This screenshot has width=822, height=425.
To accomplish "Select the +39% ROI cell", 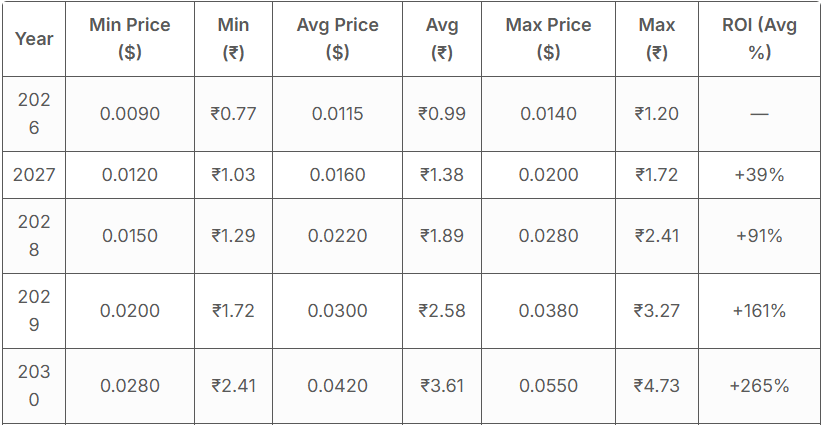I will [759, 175].
